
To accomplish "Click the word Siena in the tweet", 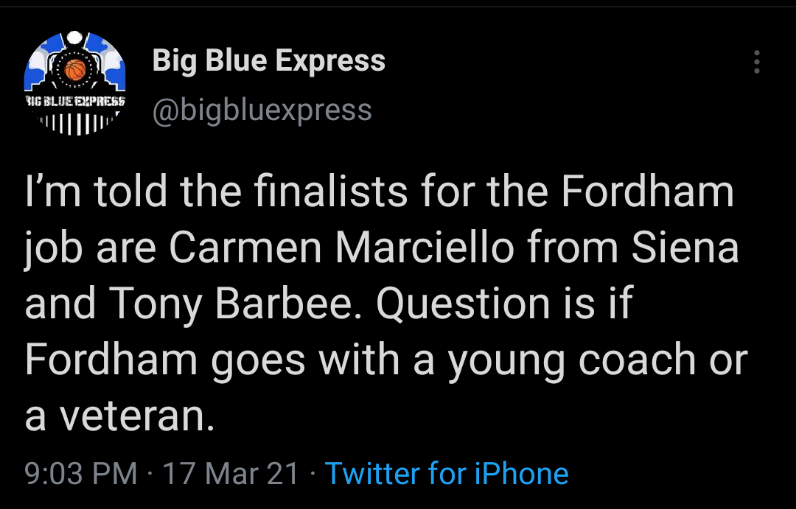I will pyautogui.click(x=689, y=249).
